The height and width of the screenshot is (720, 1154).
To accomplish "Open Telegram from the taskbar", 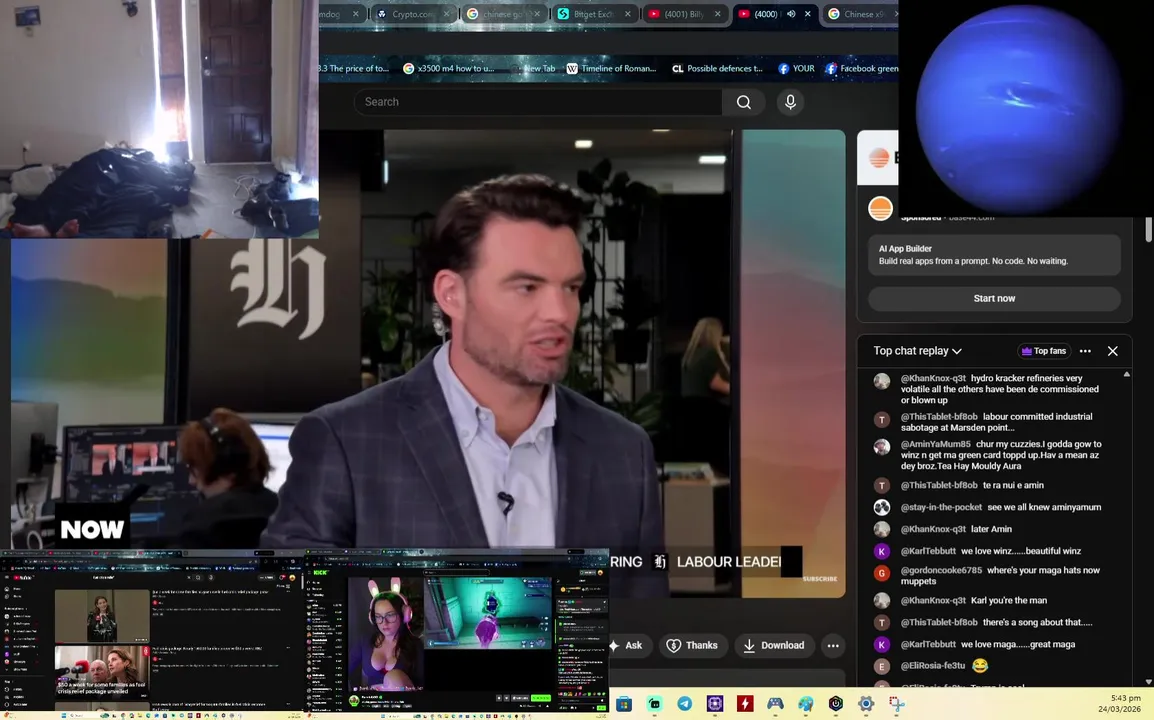I will coord(684,704).
